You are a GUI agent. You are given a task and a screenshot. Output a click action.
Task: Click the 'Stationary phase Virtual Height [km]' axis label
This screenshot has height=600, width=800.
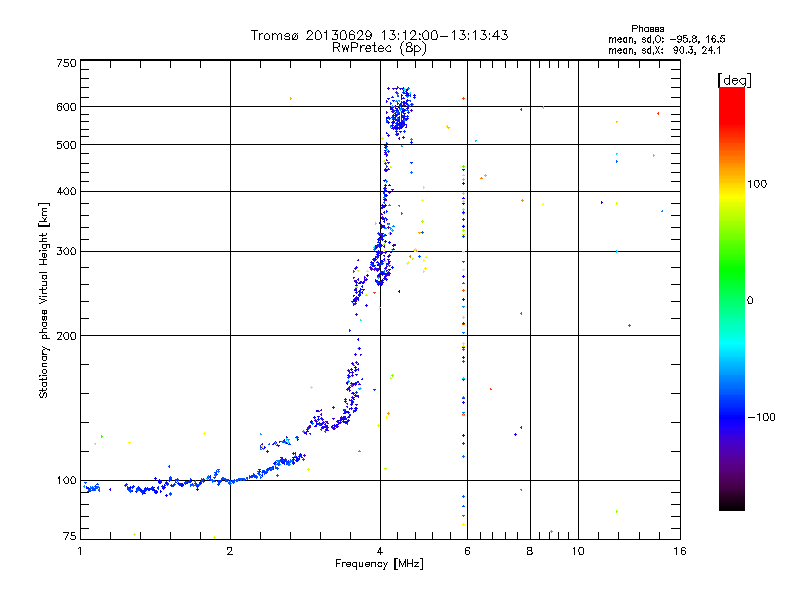point(44,301)
